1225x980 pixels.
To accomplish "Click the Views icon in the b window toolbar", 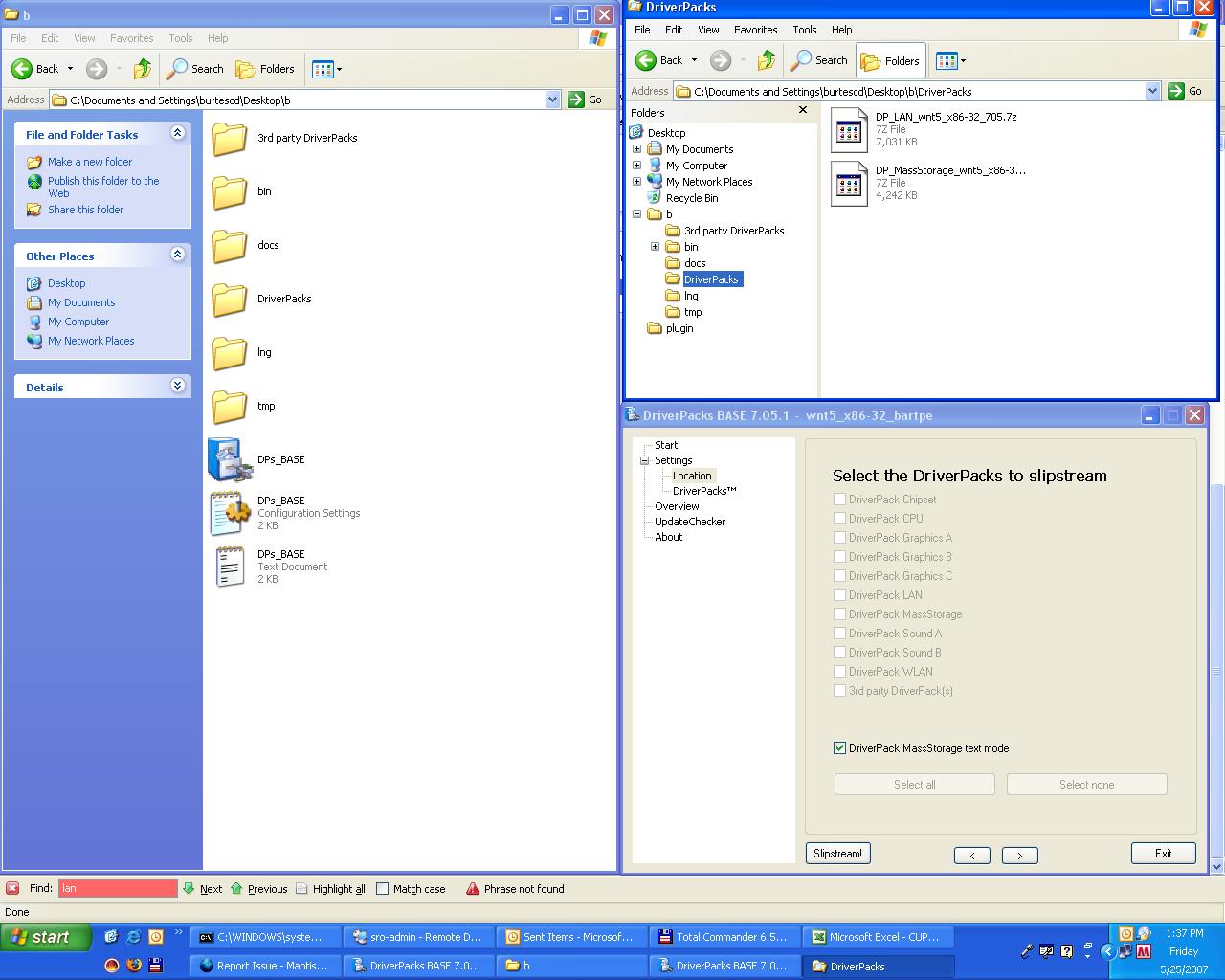I will pyautogui.click(x=323, y=69).
